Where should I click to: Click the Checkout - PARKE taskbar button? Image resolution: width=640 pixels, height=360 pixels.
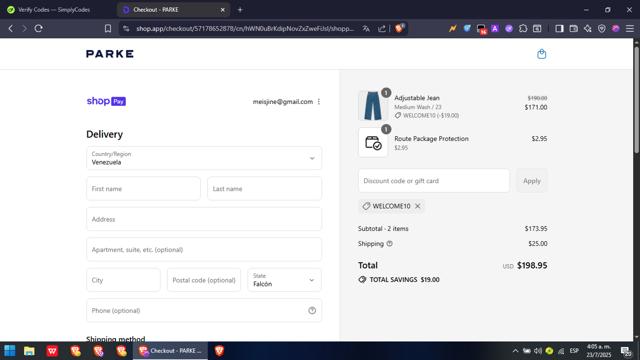[x=170, y=351]
